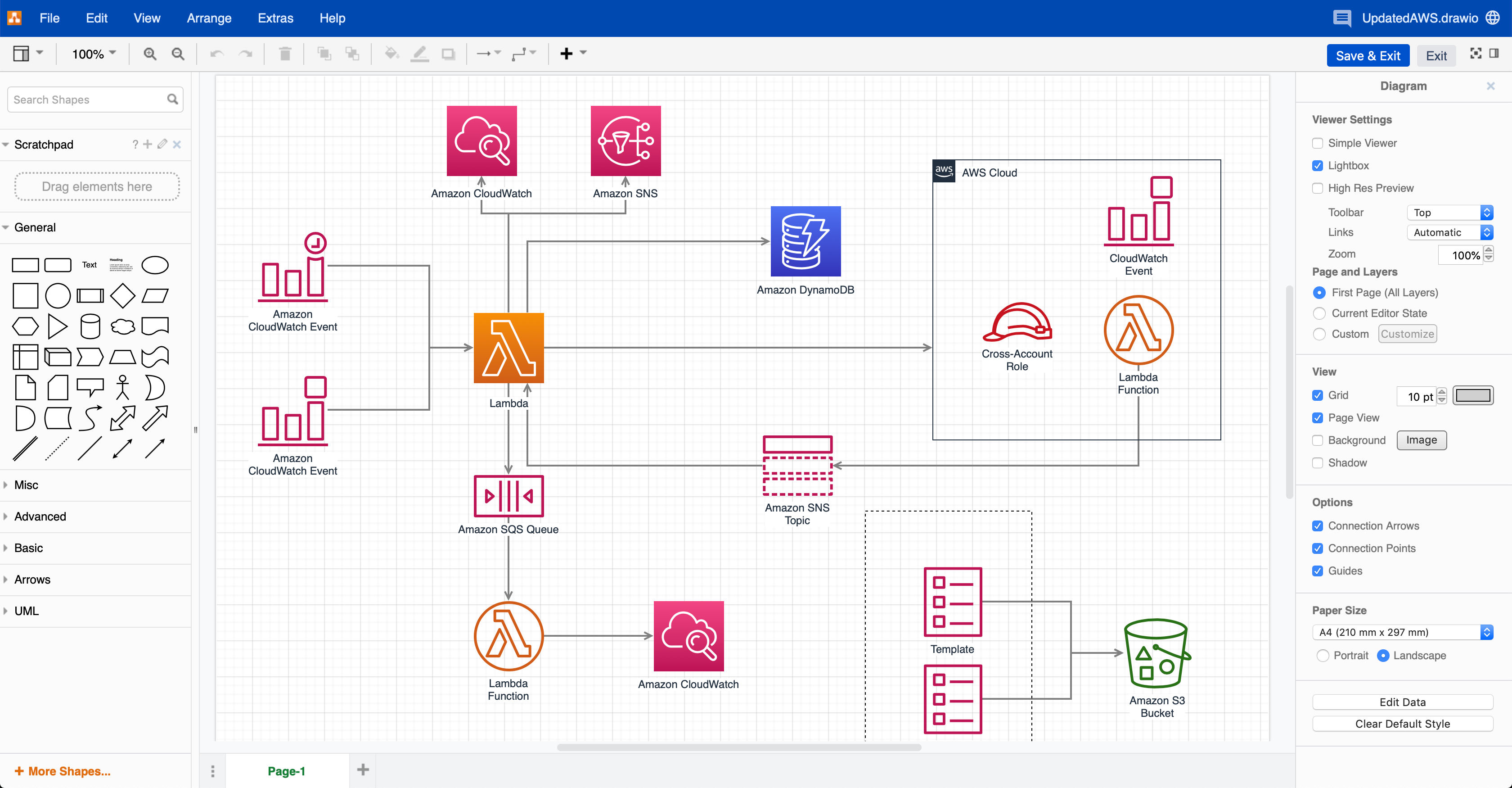Open the Waypoints style dropdown
The height and width of the screenshot is (788, 1512).
point(524,54)
